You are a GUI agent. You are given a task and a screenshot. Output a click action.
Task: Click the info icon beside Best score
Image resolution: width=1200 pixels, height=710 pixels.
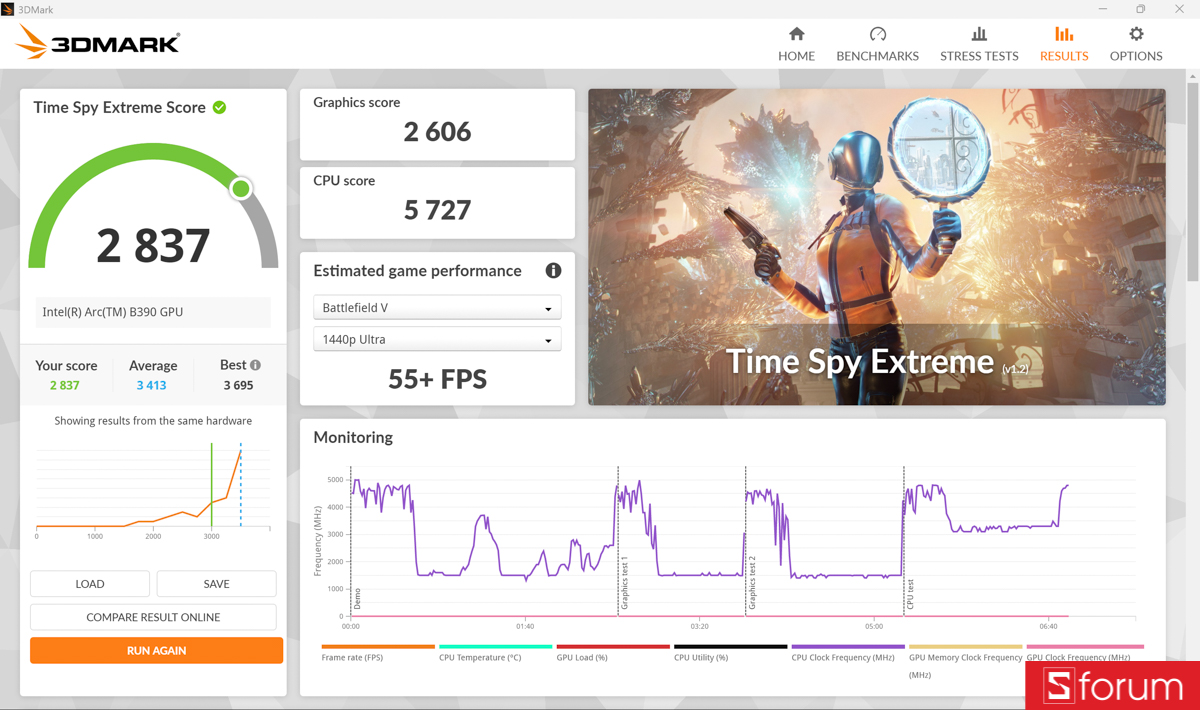255,365
